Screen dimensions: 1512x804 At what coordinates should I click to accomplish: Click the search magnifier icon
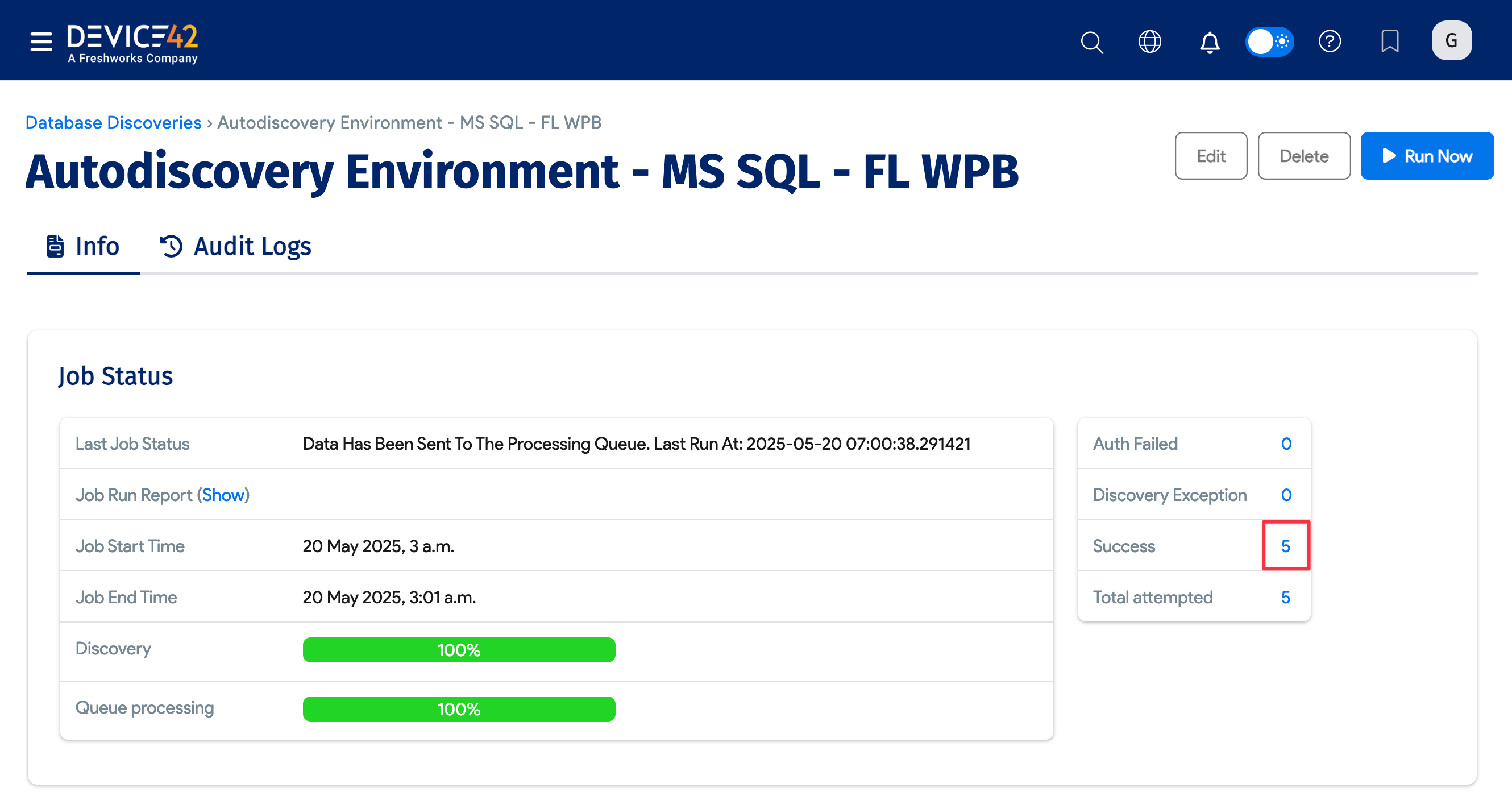(1092, 42)
